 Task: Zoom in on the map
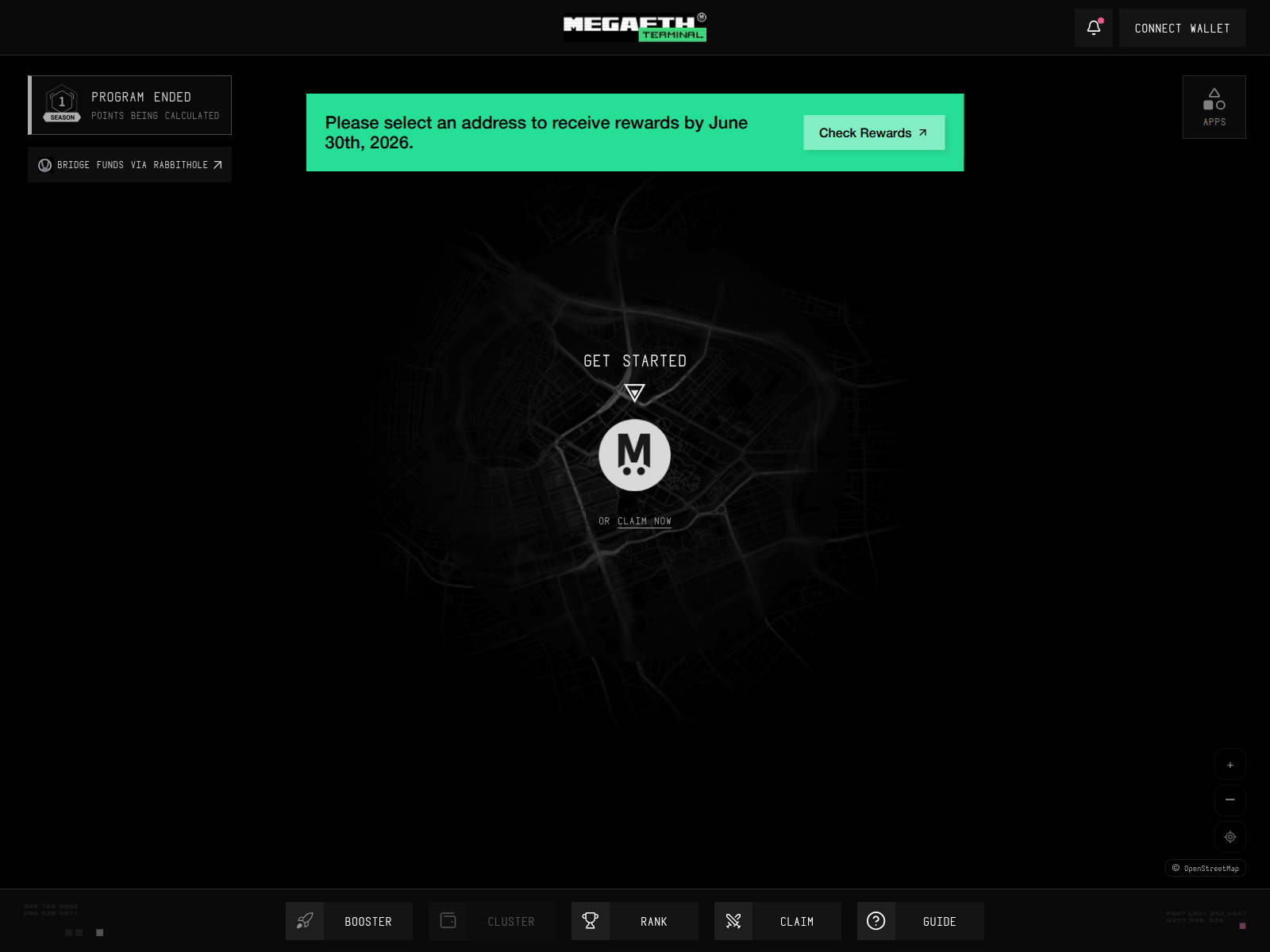point(1230,765)
